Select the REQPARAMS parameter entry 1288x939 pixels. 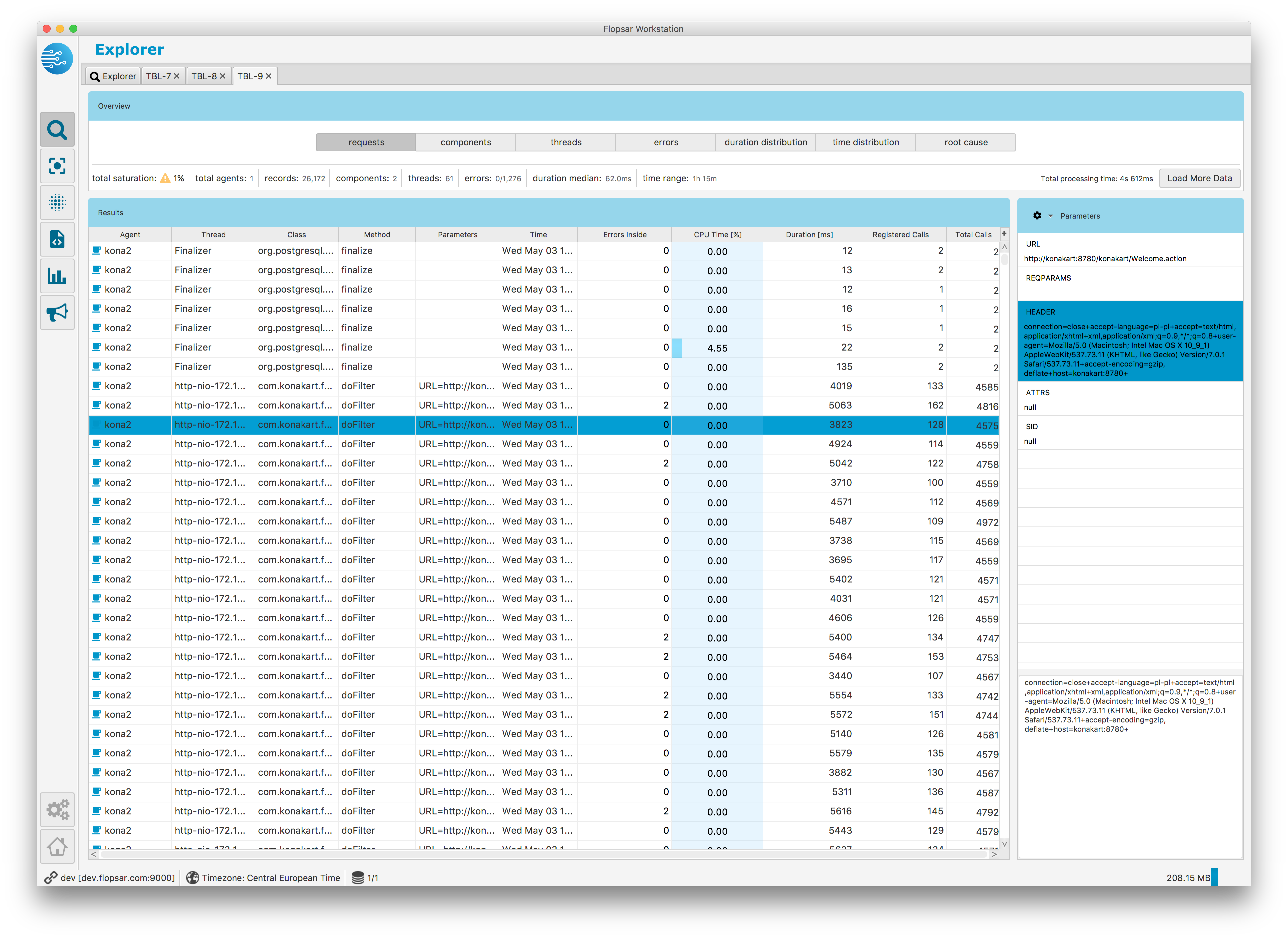point(1130,284)
